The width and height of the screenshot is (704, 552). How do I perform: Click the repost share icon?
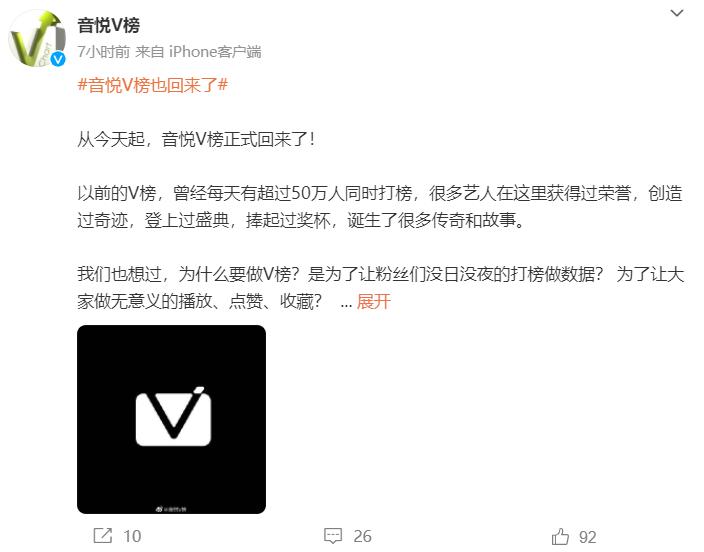(103, 536)
